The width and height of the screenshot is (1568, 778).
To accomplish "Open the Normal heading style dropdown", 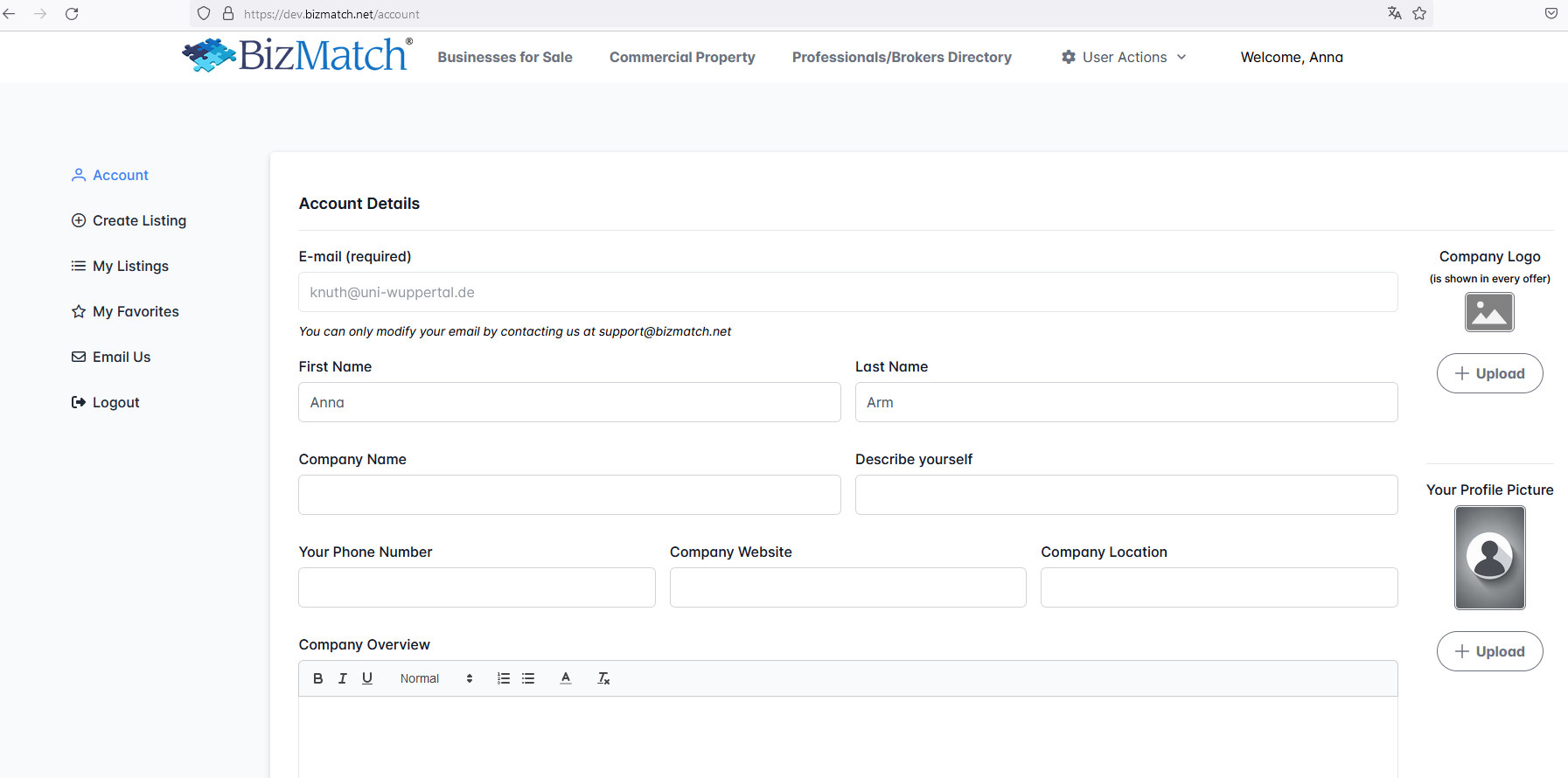I will click(436, 678).
